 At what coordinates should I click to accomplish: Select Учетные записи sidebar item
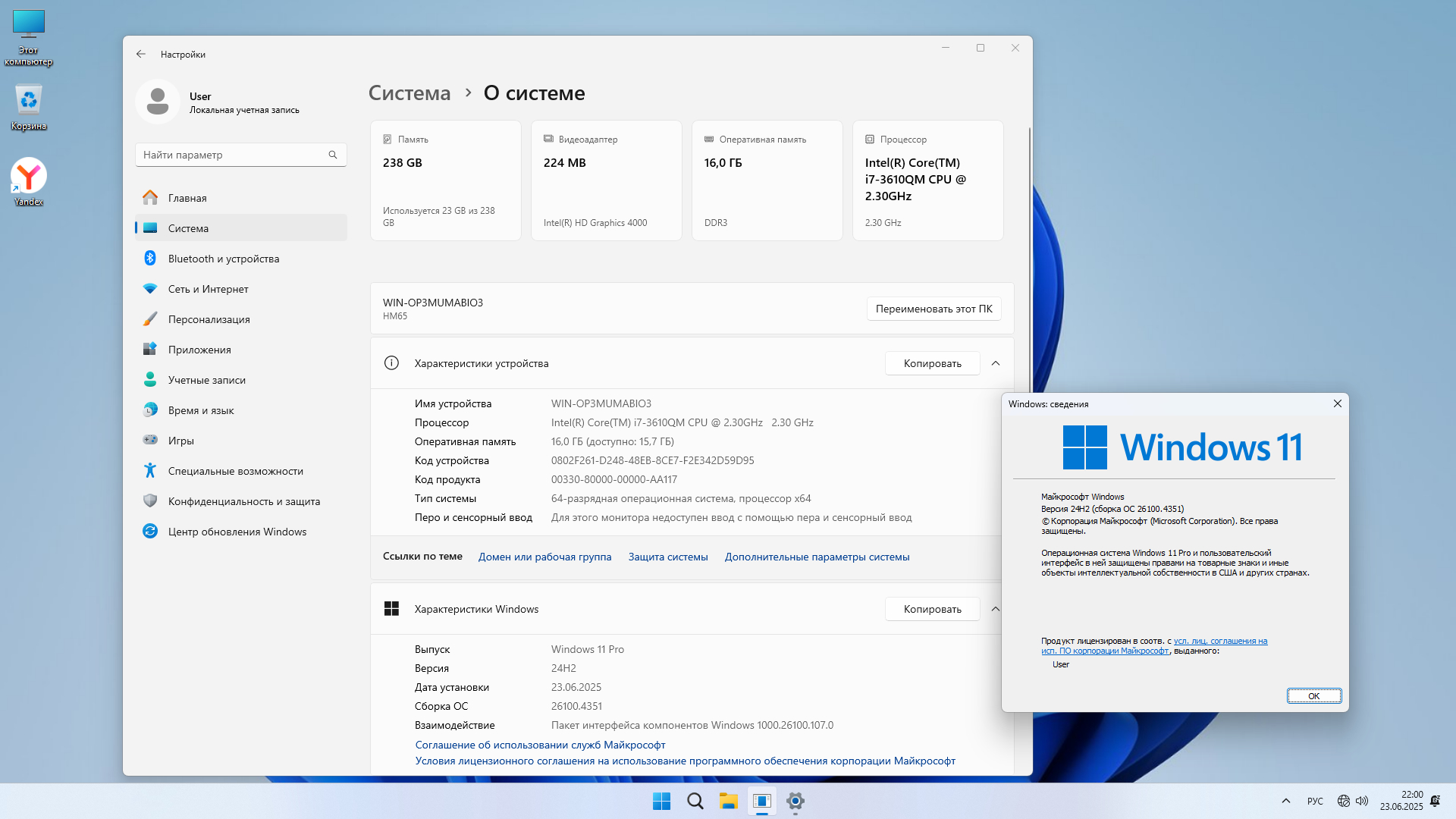206,380
